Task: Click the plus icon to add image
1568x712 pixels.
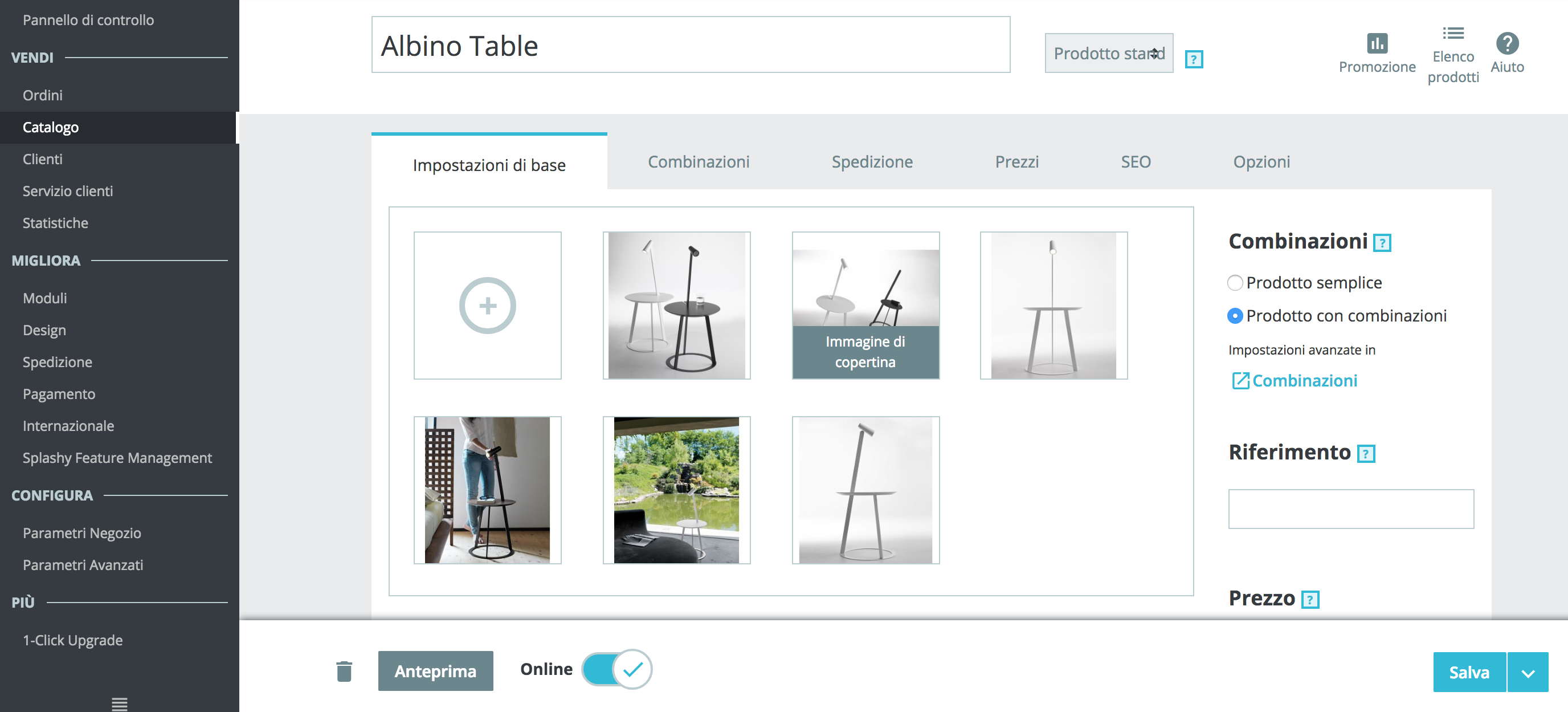Action: [487, 306]
